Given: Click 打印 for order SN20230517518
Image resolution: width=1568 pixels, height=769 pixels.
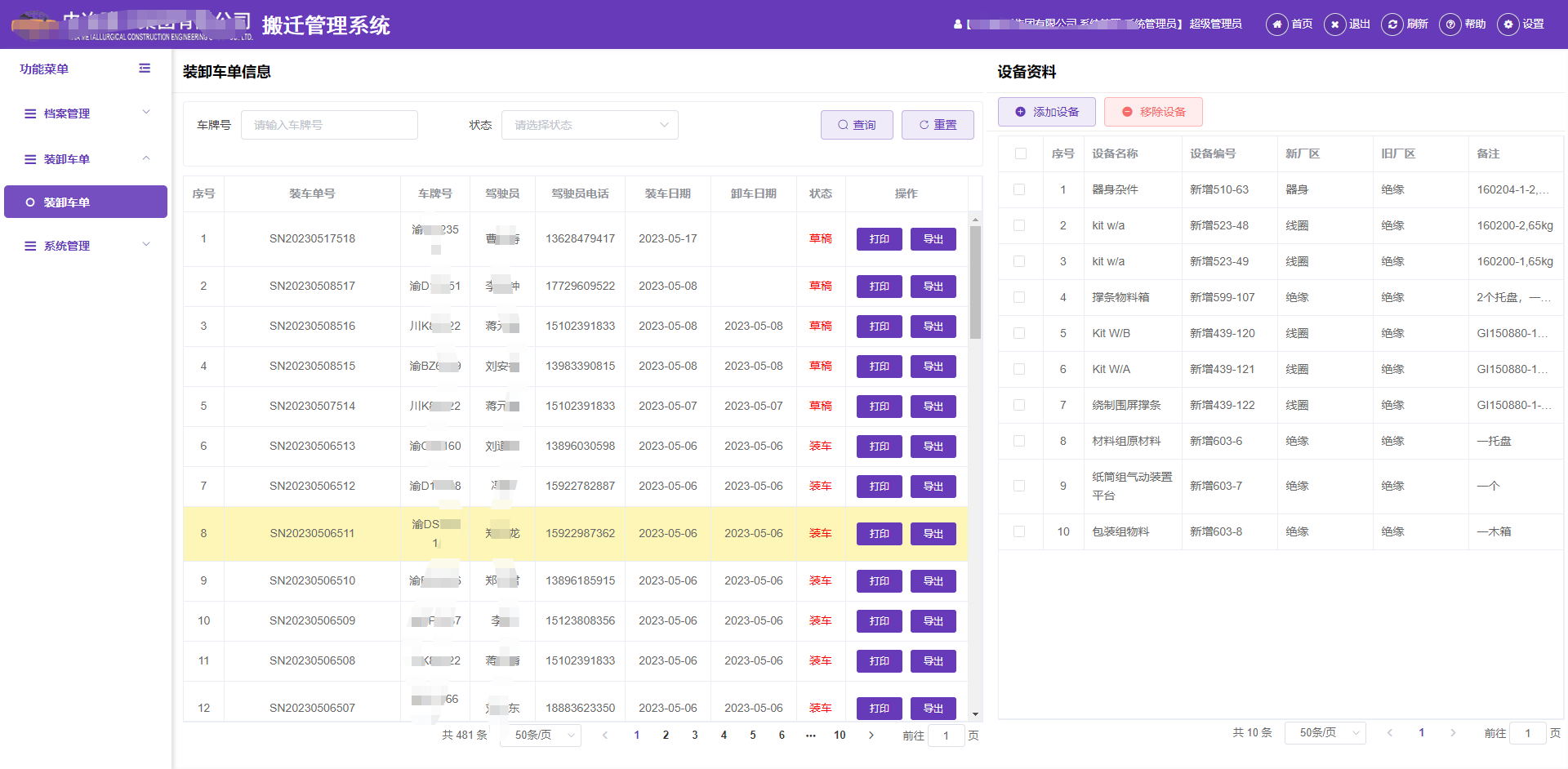Looking at the screenshot, I should tap(880, 239).
